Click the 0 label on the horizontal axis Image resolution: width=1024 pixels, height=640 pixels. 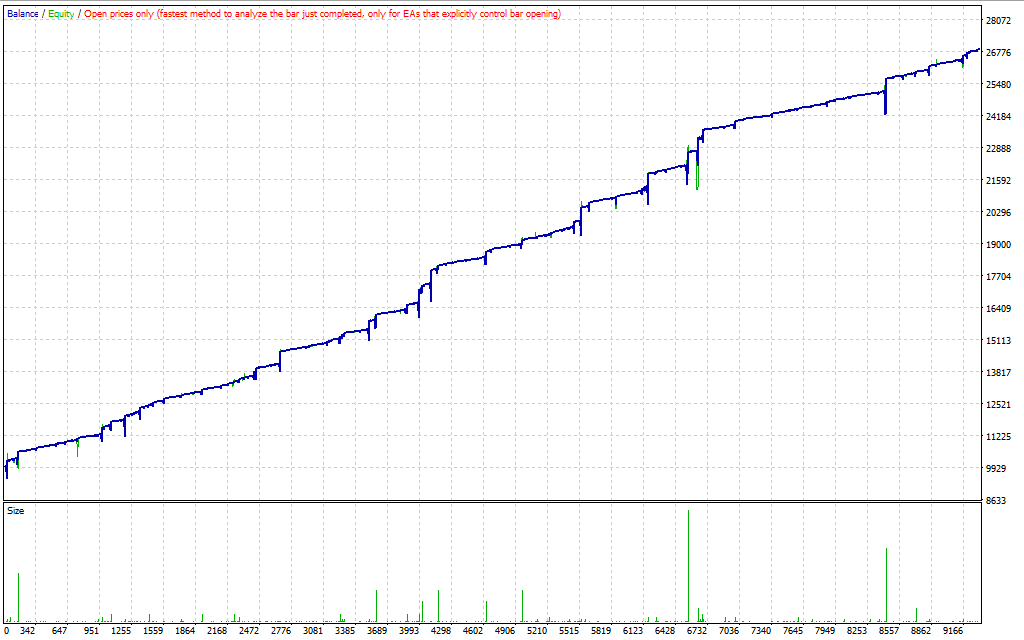[7, 631]
